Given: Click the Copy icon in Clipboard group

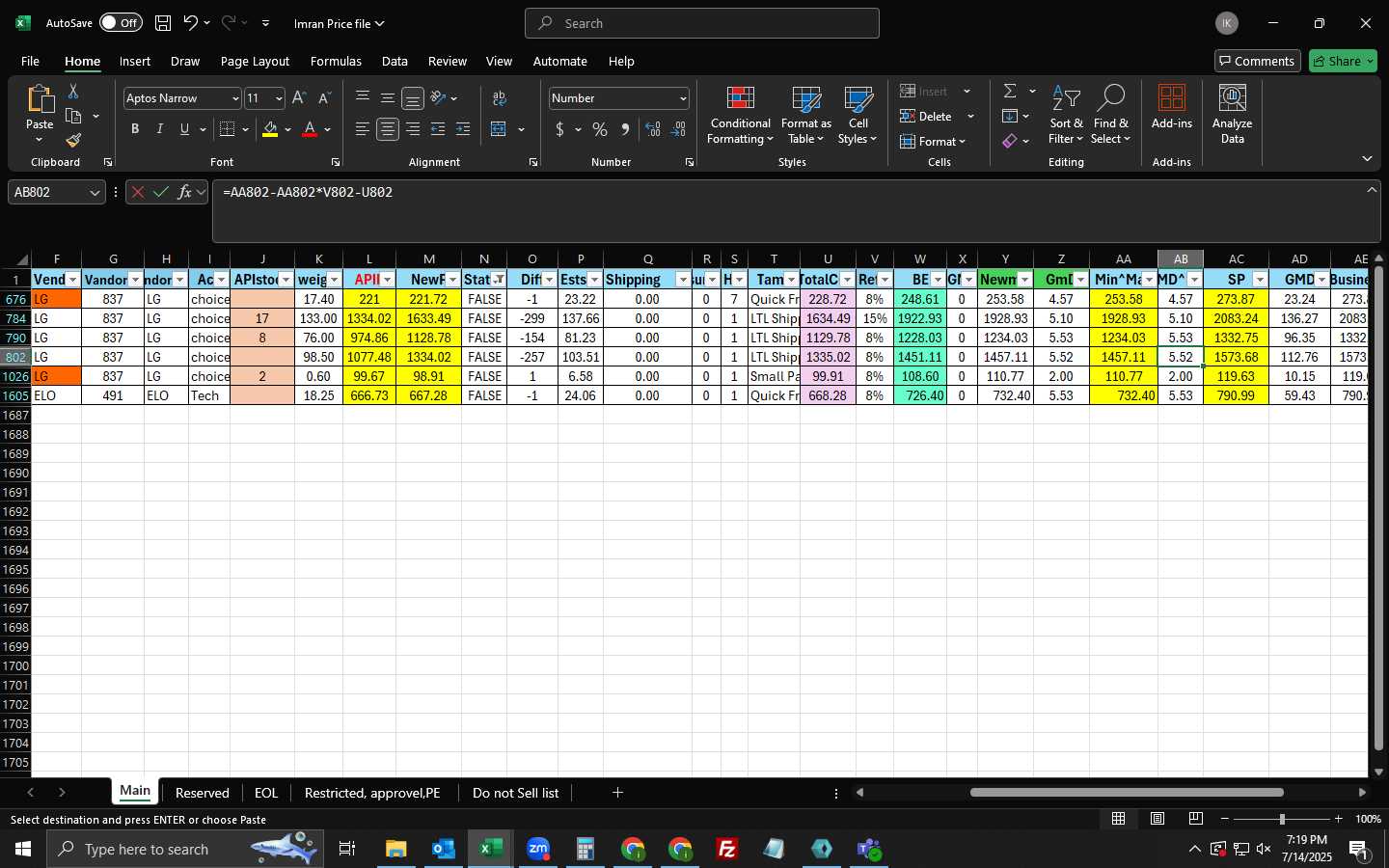Looking at the screenshot, I should (x=73, y=116).
